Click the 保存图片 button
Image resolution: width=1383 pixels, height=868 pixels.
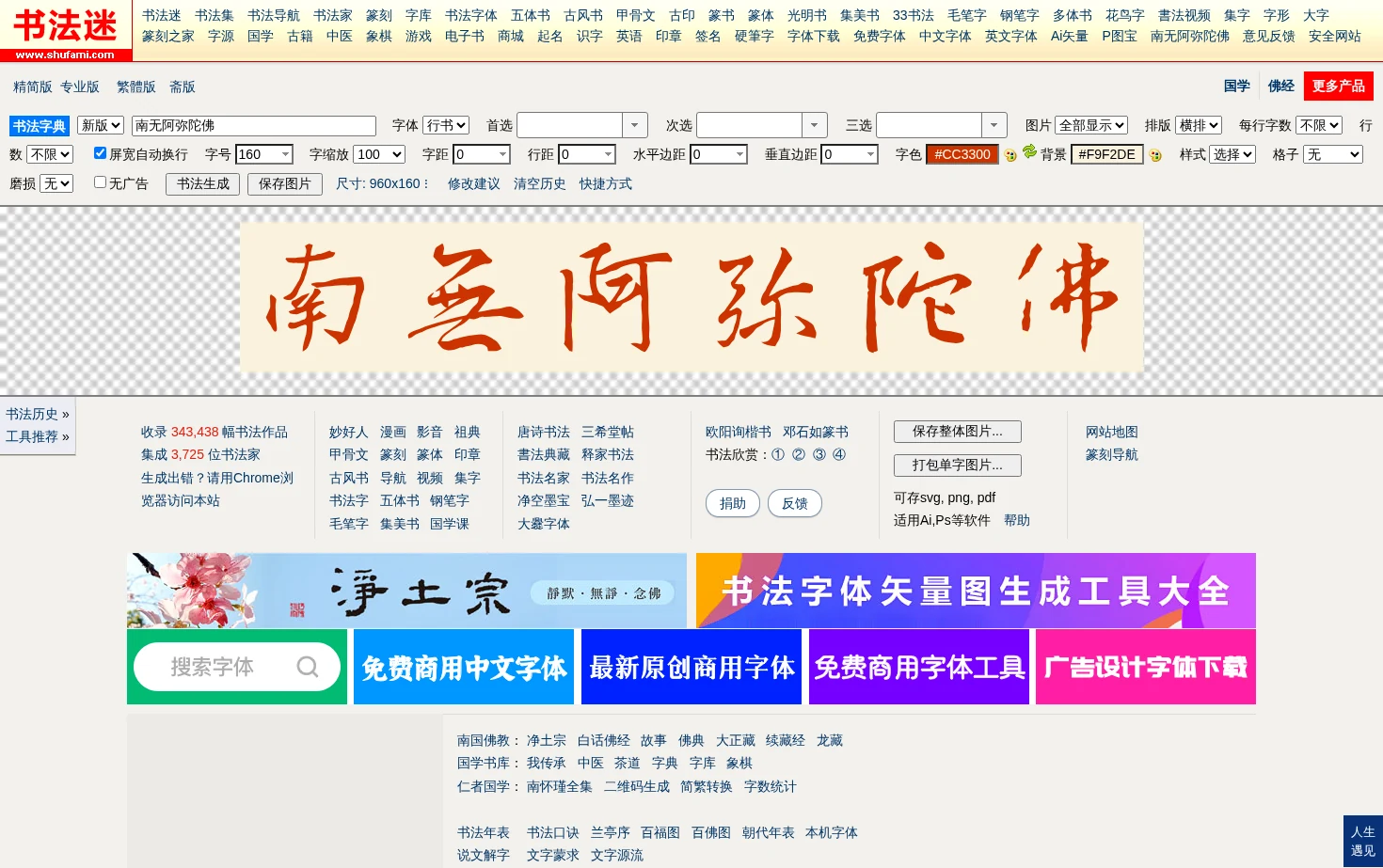[x=285, y=184]
